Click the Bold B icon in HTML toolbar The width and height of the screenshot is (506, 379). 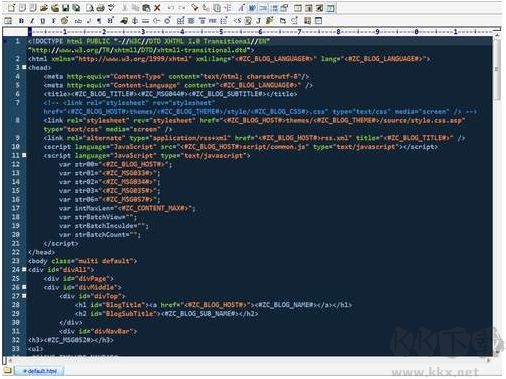click(21, 21)
